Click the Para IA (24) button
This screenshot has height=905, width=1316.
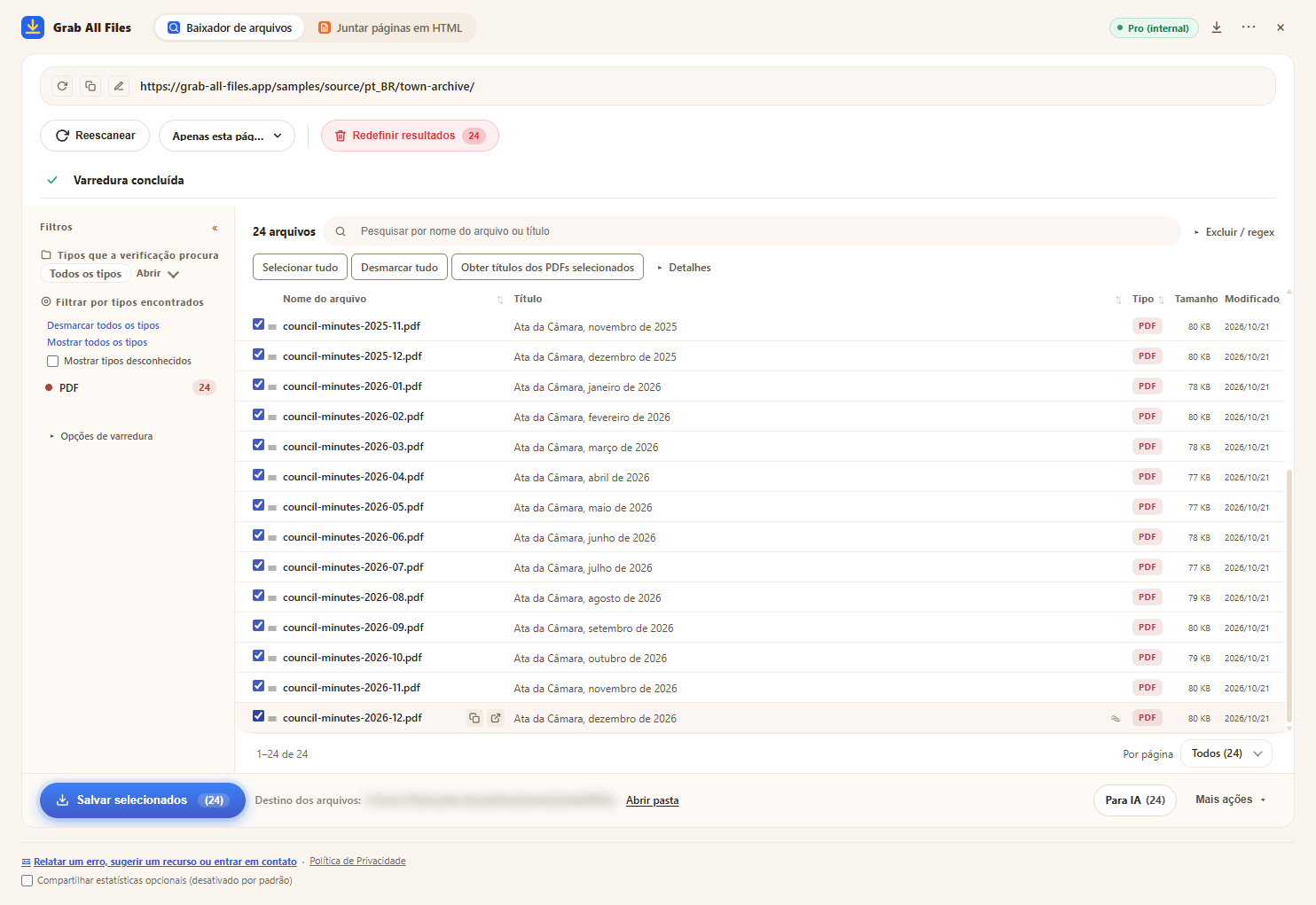pyautogui.click(x=1135, y=800)
